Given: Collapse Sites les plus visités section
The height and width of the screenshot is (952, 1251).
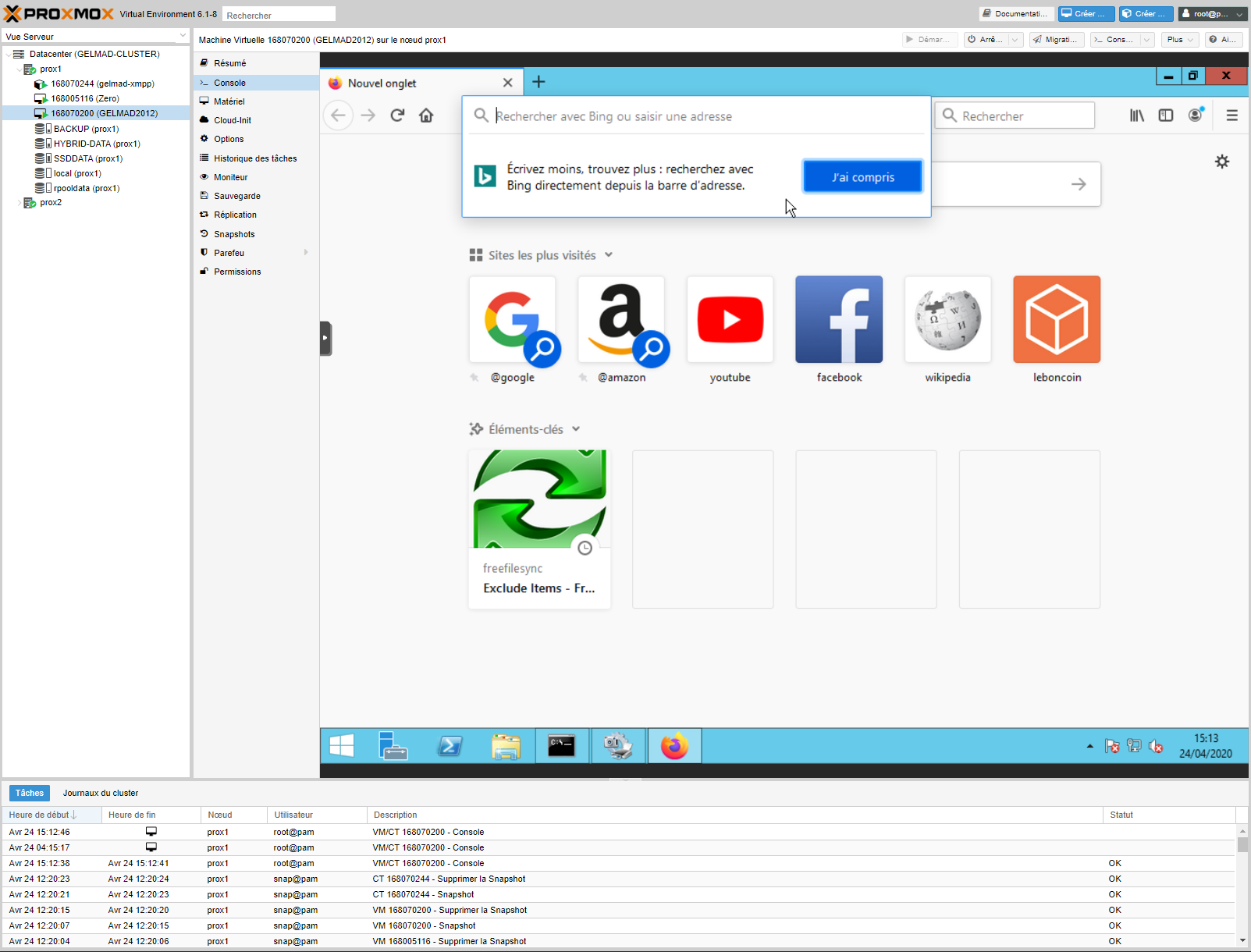Looking at the screenshot, I should [x=609, y=255].
